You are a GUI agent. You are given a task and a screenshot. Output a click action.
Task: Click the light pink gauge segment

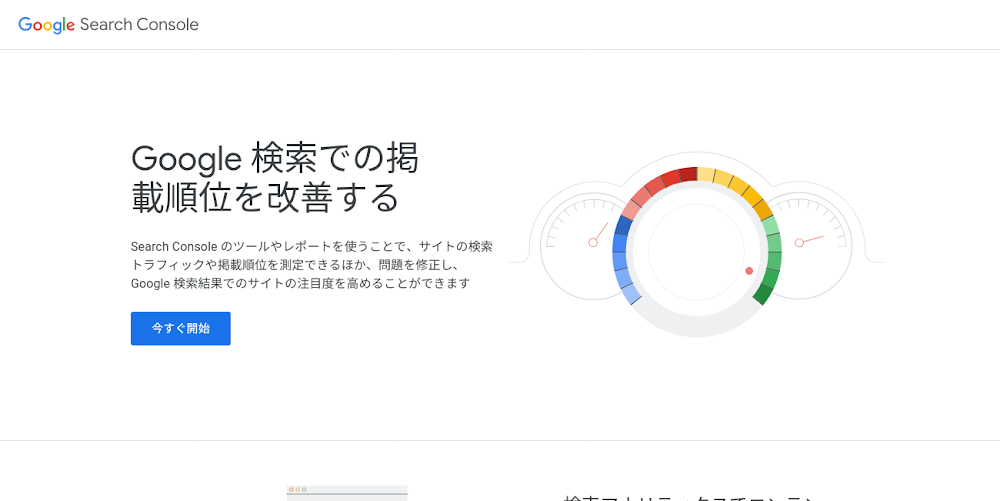click(633, 208)
